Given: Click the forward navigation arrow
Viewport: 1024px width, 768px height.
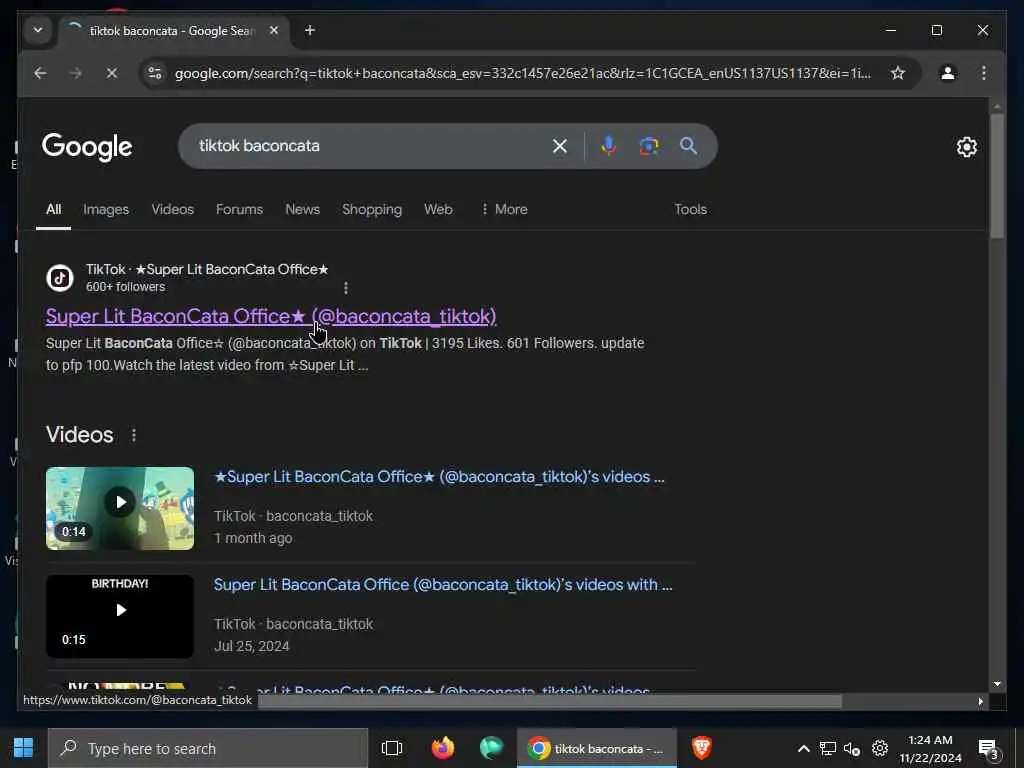Looking at the screenshot, I should click(x=76, y=73).
